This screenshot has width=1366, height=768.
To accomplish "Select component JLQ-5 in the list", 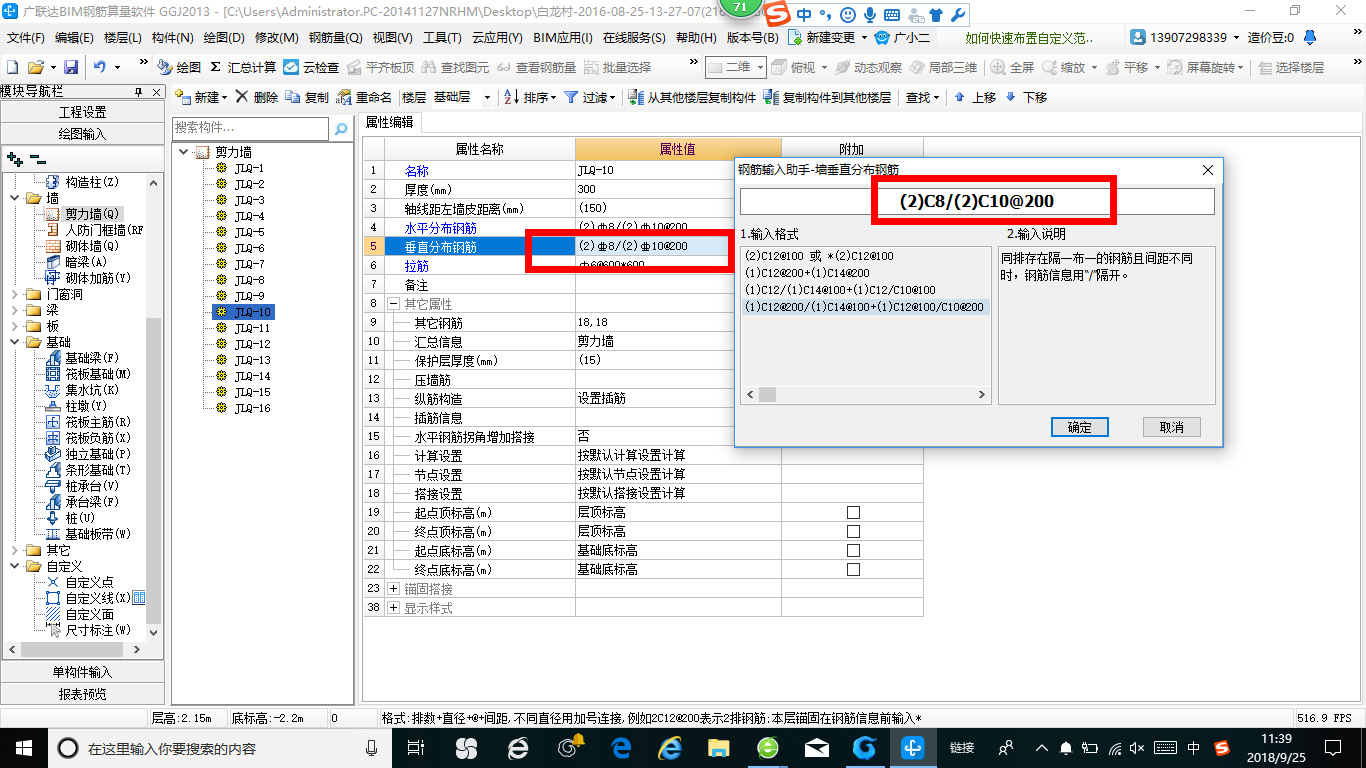I will tap(249, 232).
